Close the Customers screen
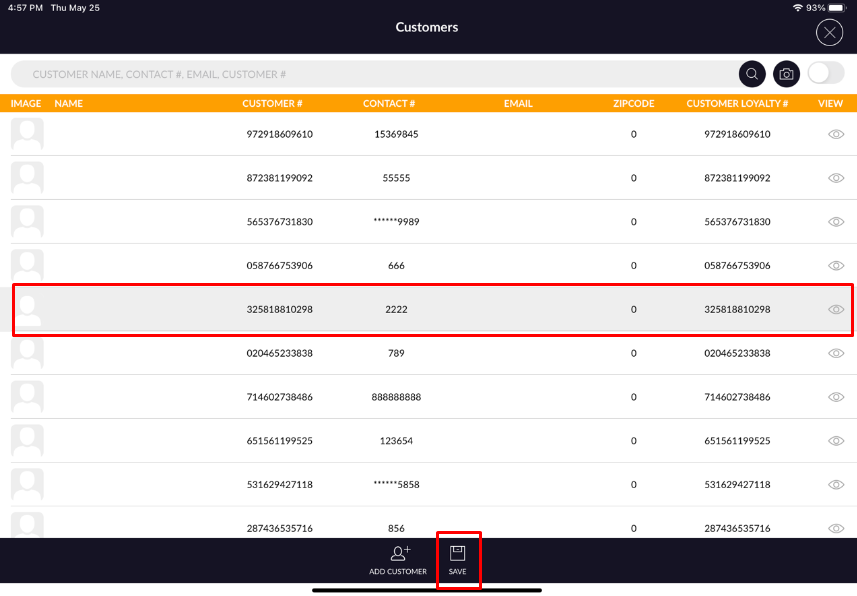The height and width of the screenshot is (596, 857). [829, 33]
